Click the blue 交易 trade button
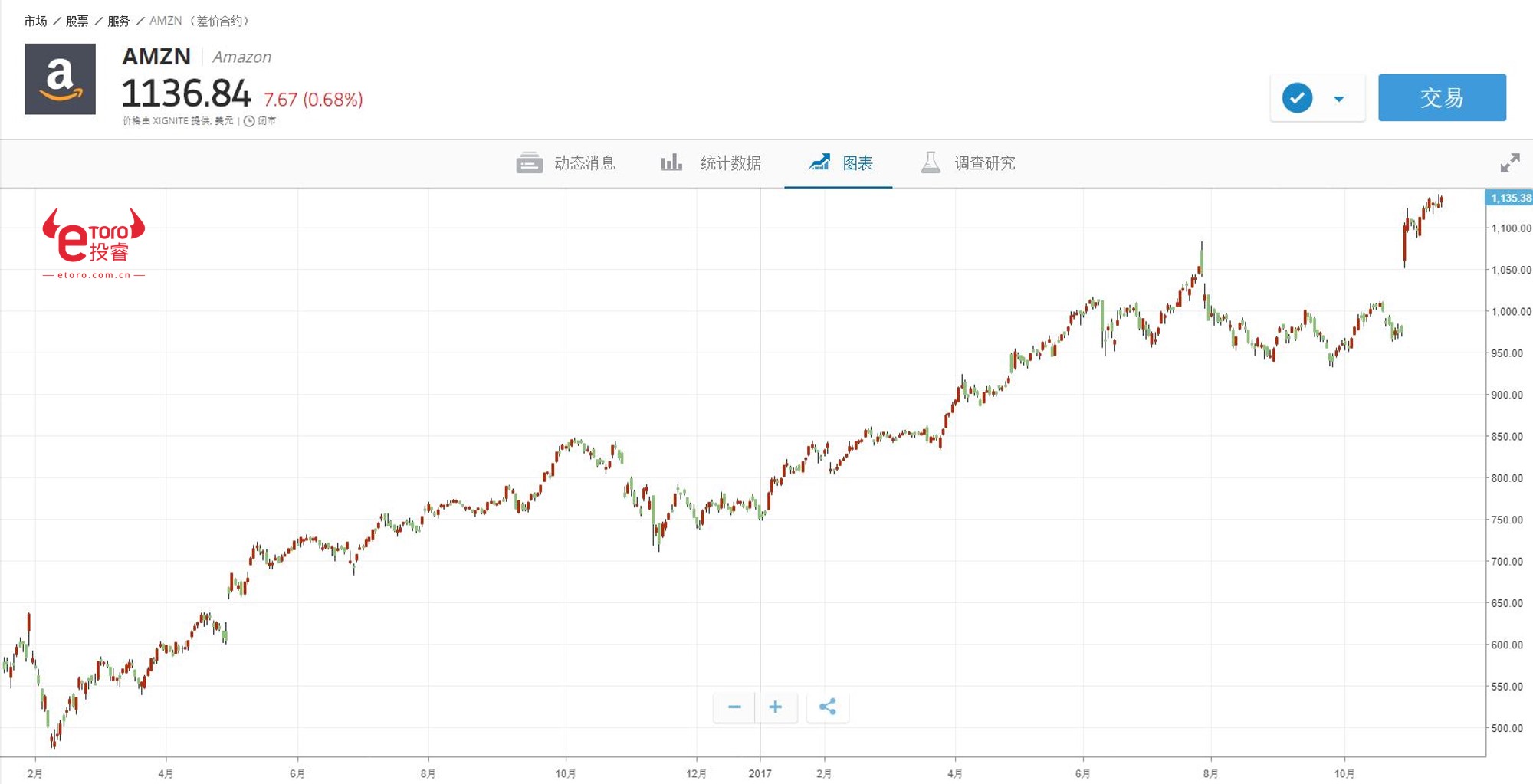 (x=1442, y=97)
